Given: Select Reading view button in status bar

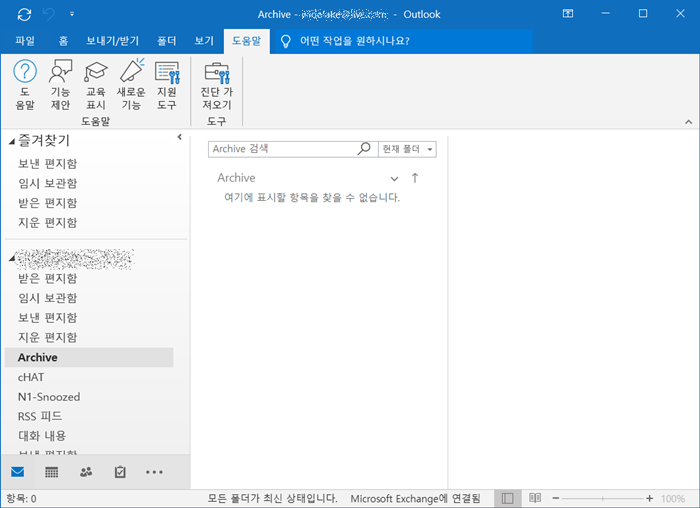Looking at the screenshot, I should click(x=535, y=498).
